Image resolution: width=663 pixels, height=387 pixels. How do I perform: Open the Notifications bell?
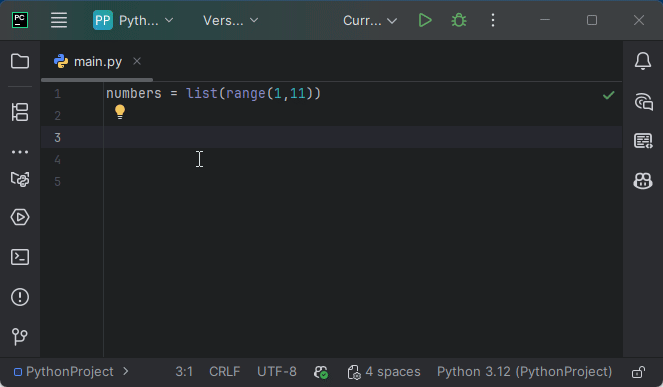(x=643, y=61)
